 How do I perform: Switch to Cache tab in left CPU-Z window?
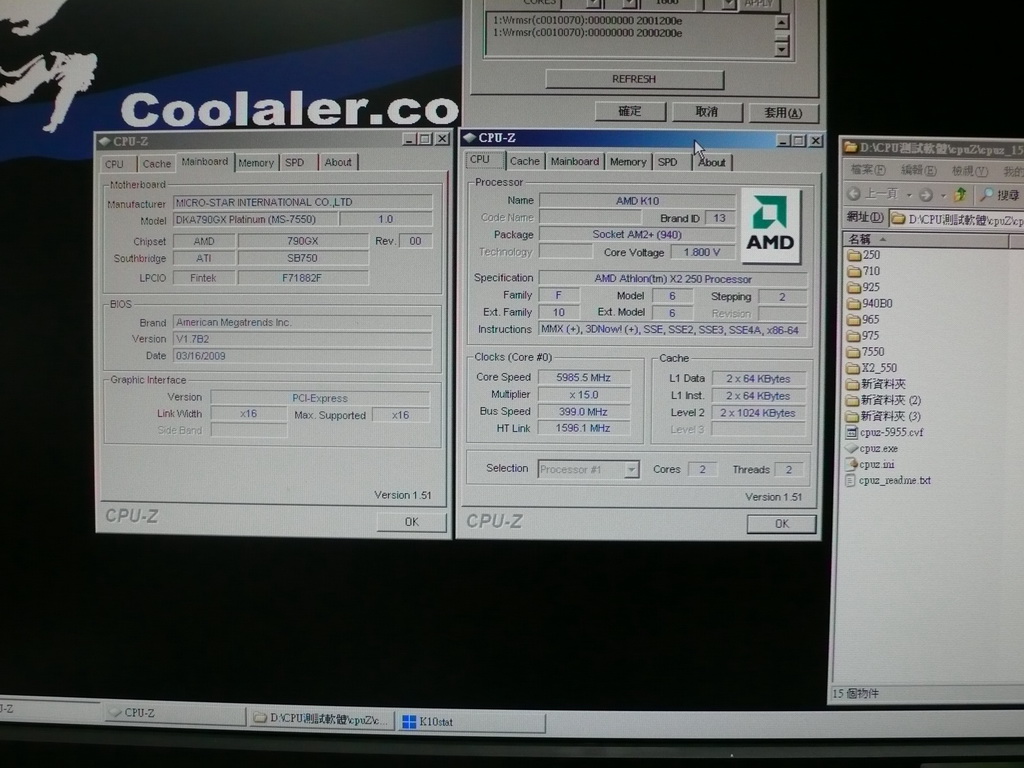pyautogui.click(x=157, y=164)
